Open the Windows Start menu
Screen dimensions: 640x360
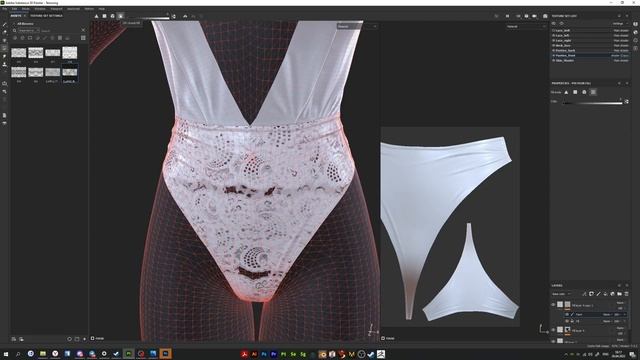point(6,354)
